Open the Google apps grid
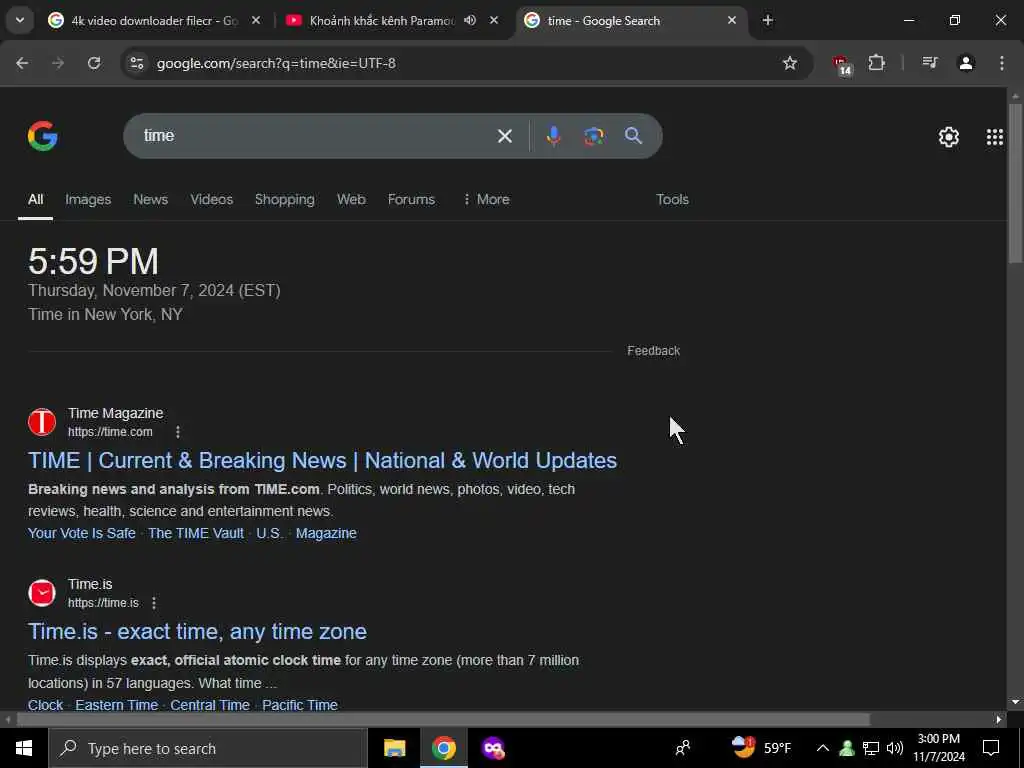 (994, 136)
